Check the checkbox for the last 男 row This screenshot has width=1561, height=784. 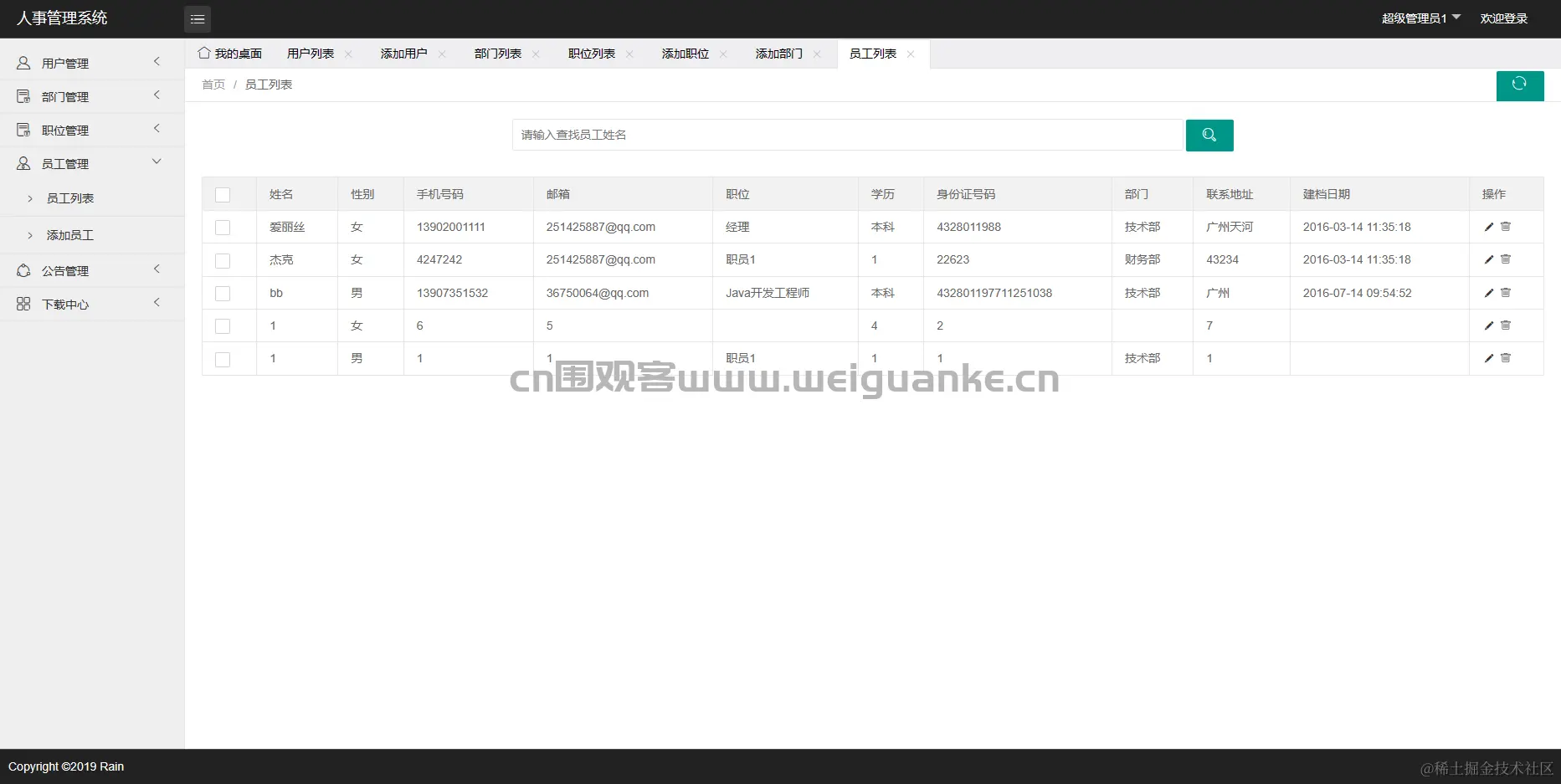coord(223,360)
